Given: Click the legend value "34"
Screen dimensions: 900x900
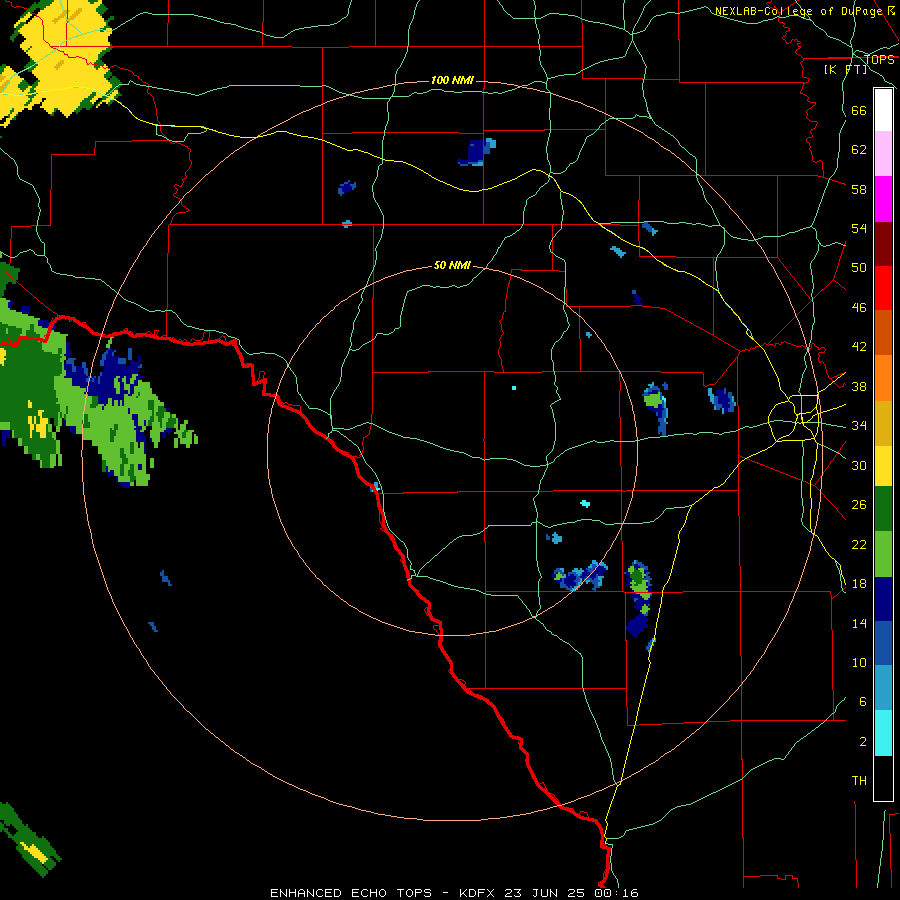Looking at the screenshot, I should 859,425.
